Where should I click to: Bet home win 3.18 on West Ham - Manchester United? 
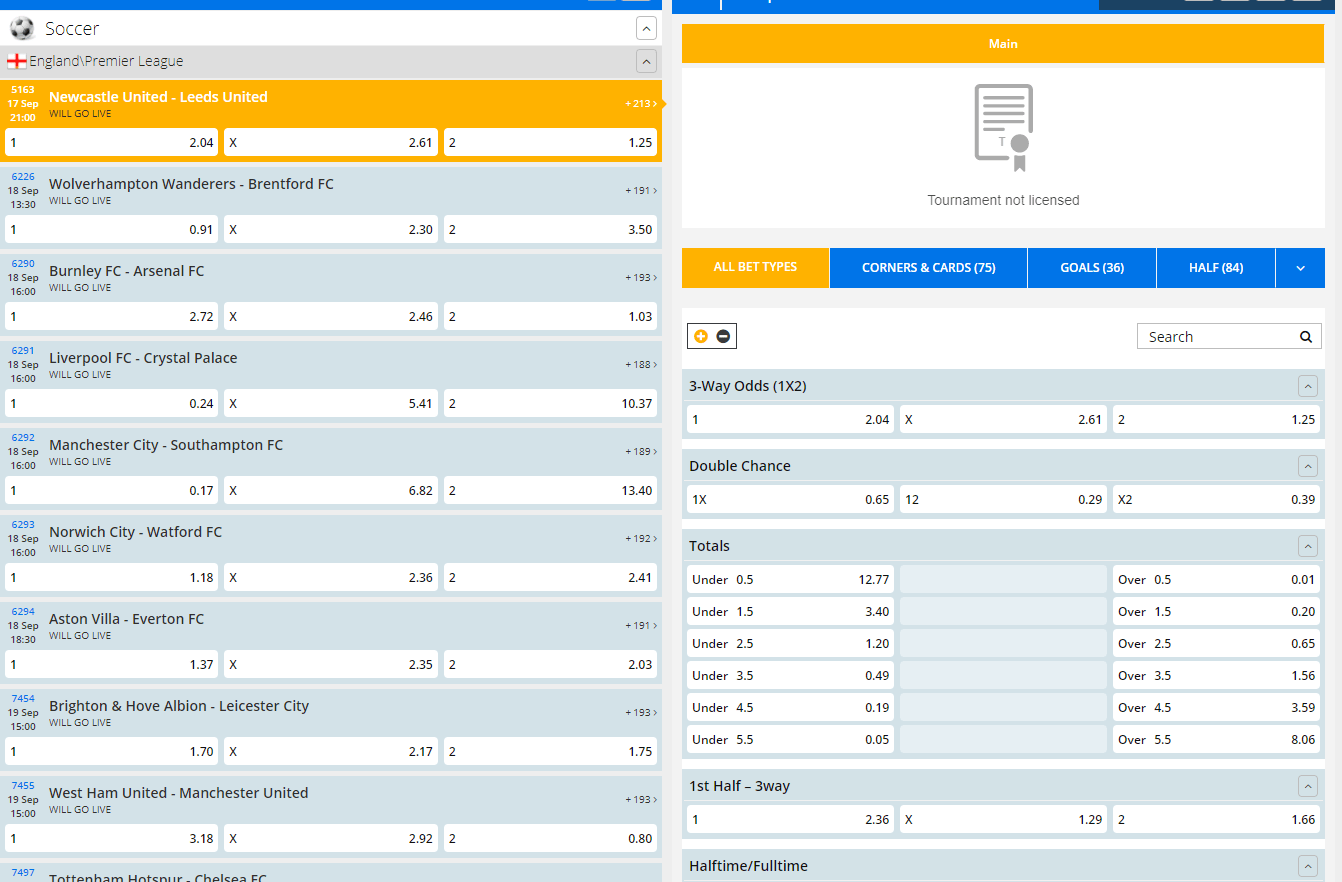111,839
